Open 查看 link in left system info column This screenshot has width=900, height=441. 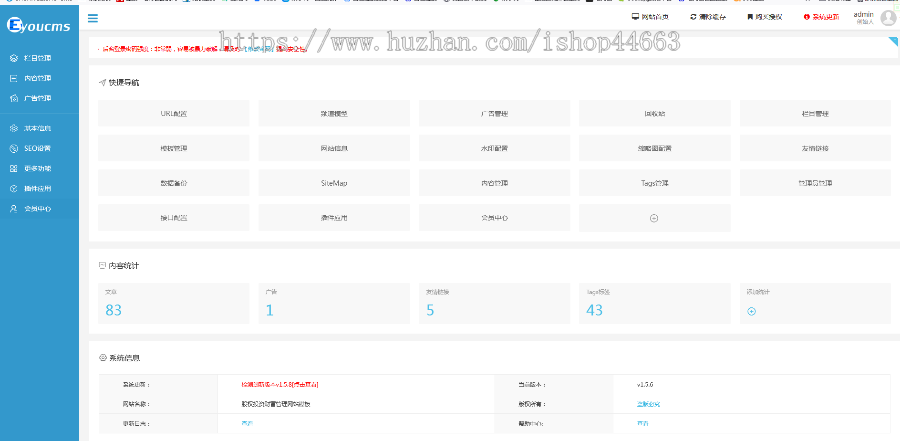(x=247, y=423)
